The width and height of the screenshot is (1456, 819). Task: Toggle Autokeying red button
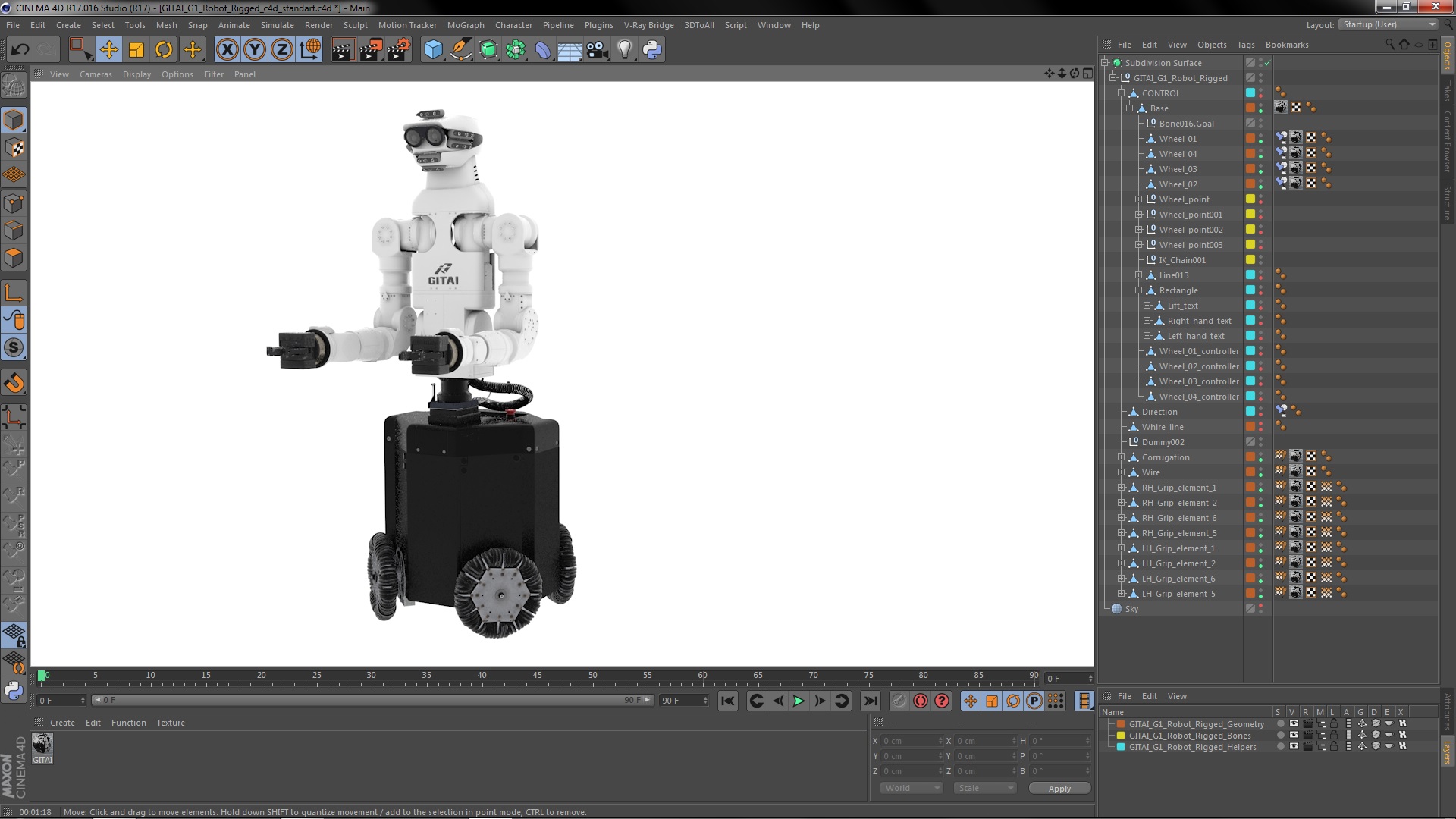(x=921, y=701)
